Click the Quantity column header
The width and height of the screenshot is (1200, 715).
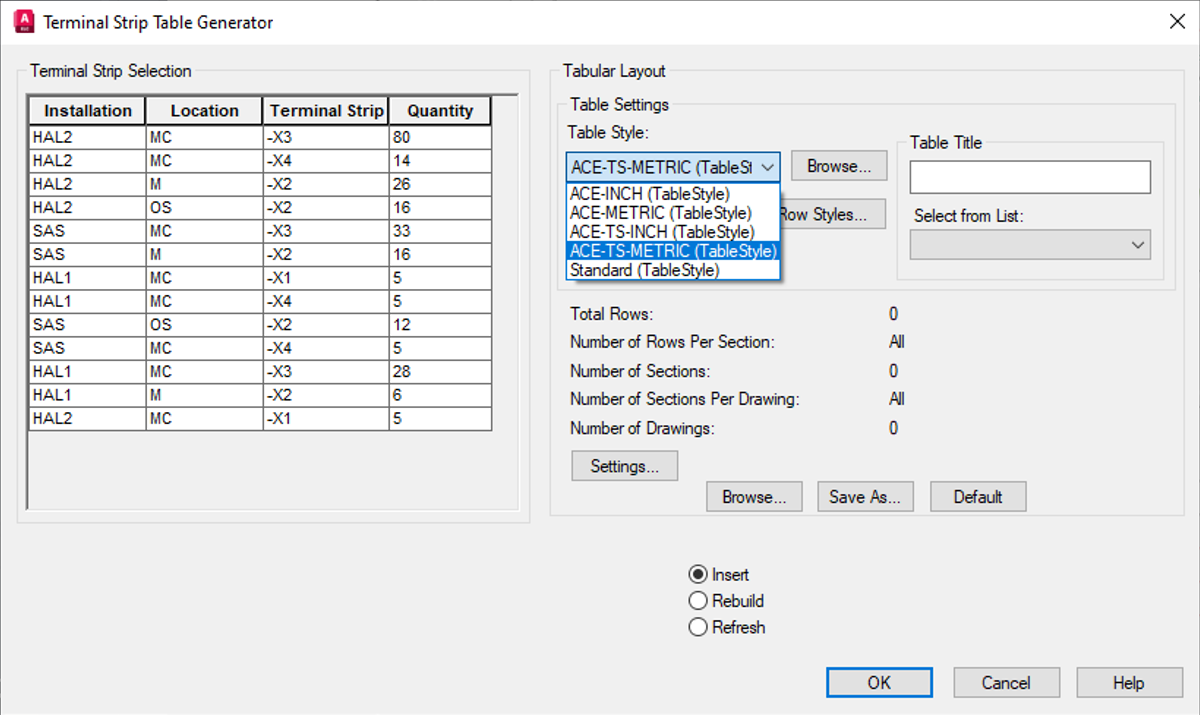439,110
